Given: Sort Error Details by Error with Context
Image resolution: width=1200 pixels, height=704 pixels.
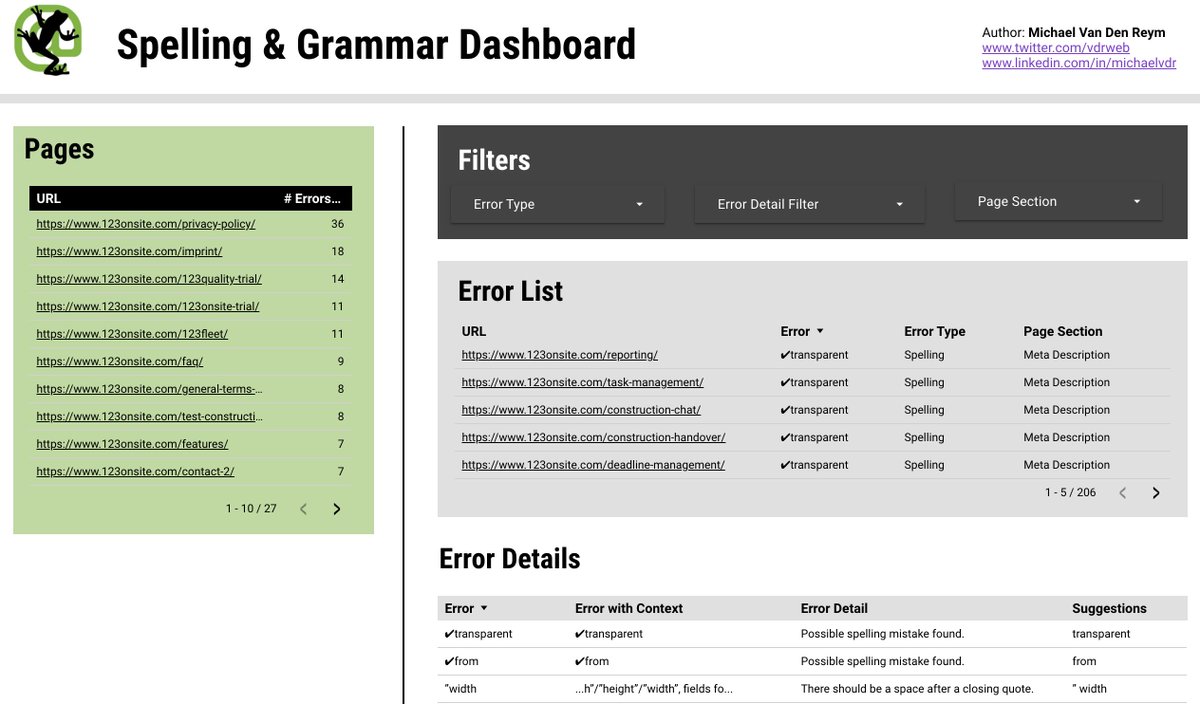Looking at the screenshot, I should pyautogui.click(x=629, y=608).
